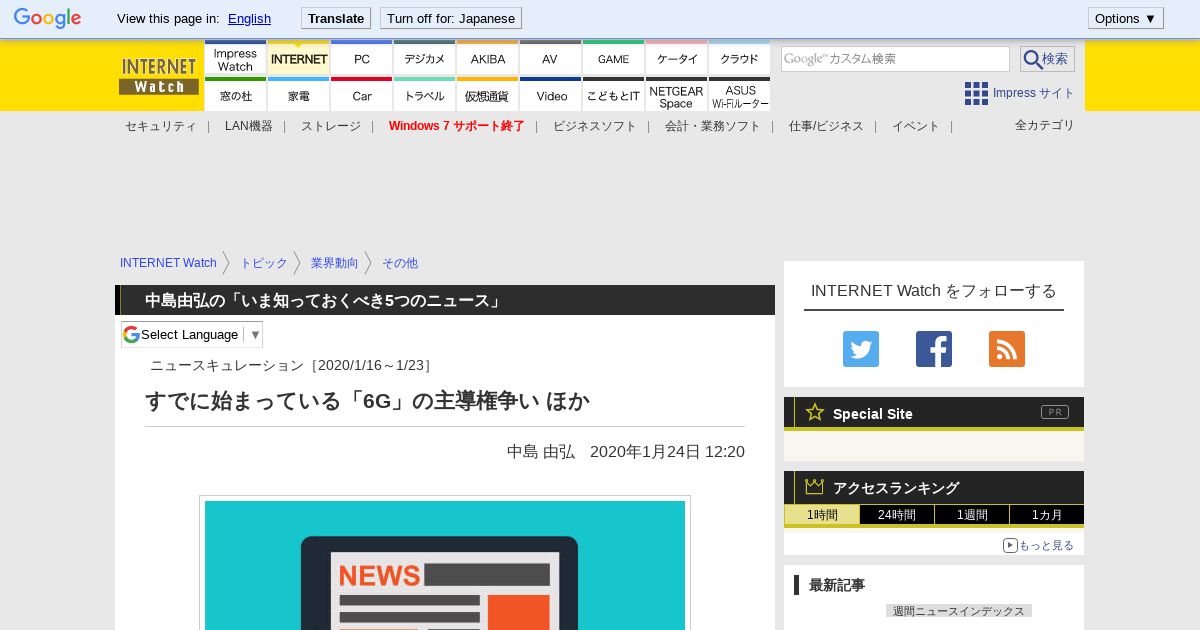Choose English as the page language
Image resolution: width=1200 pixels, height=630 pixels.
pyautogui.click(x=249, y=18)
